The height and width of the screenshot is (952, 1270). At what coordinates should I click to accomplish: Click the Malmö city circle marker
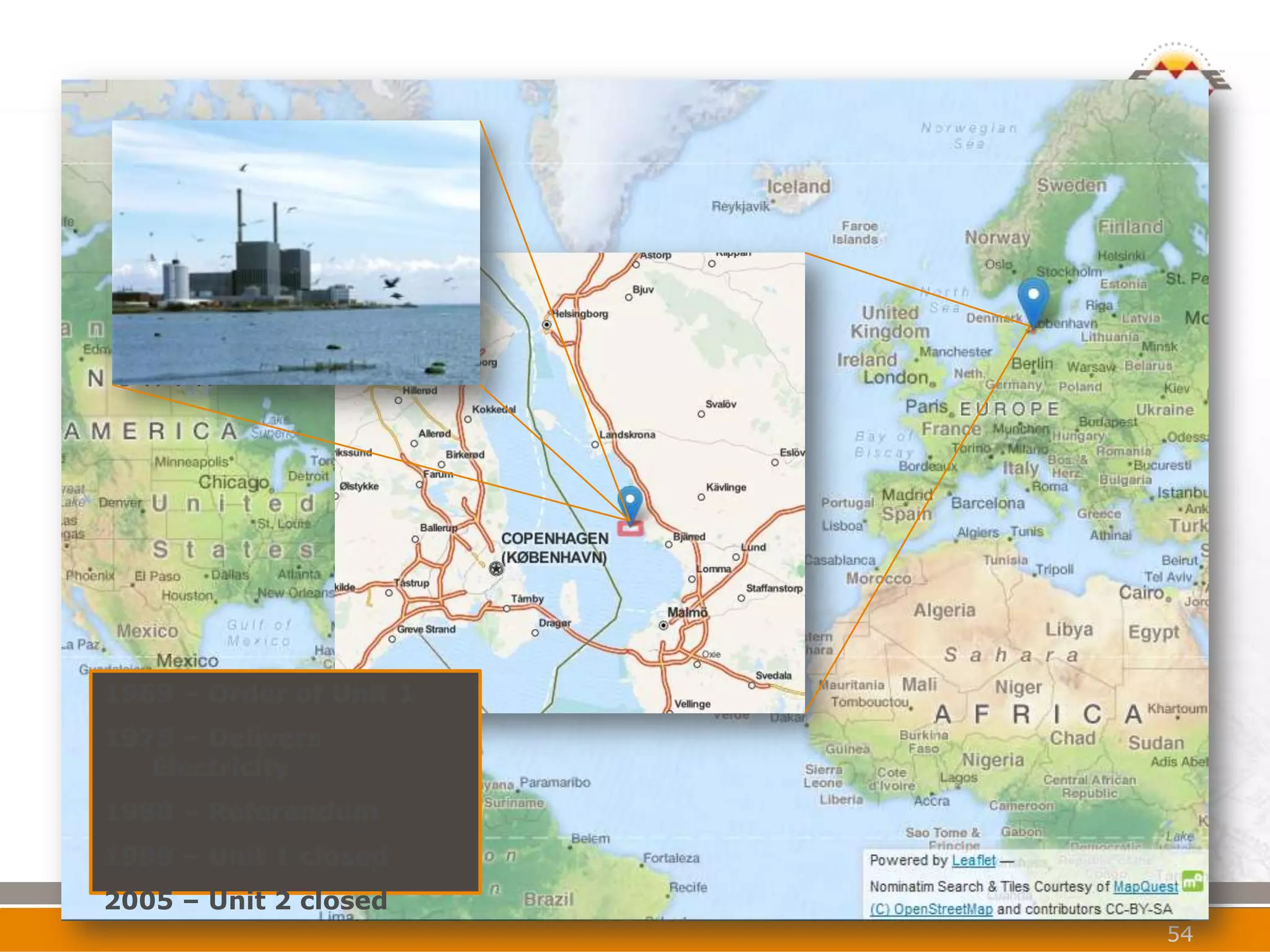[664, 625]
